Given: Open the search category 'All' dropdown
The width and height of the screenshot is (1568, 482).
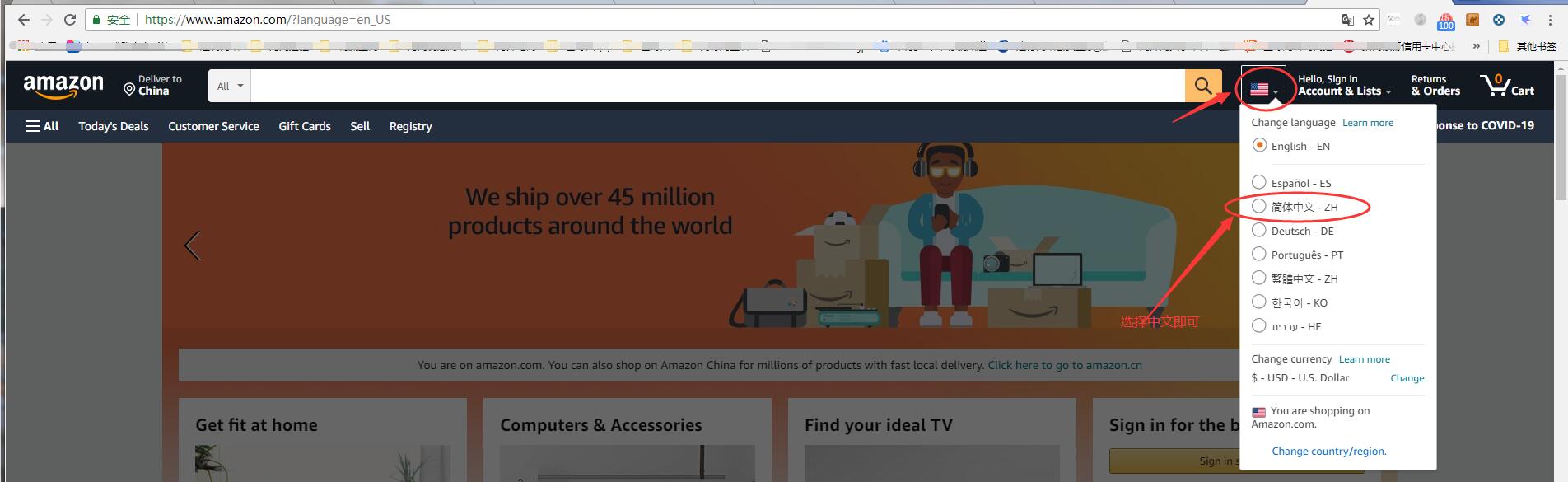Looking at the screenshot, I should pyautogui.click(x=230, y=86).
